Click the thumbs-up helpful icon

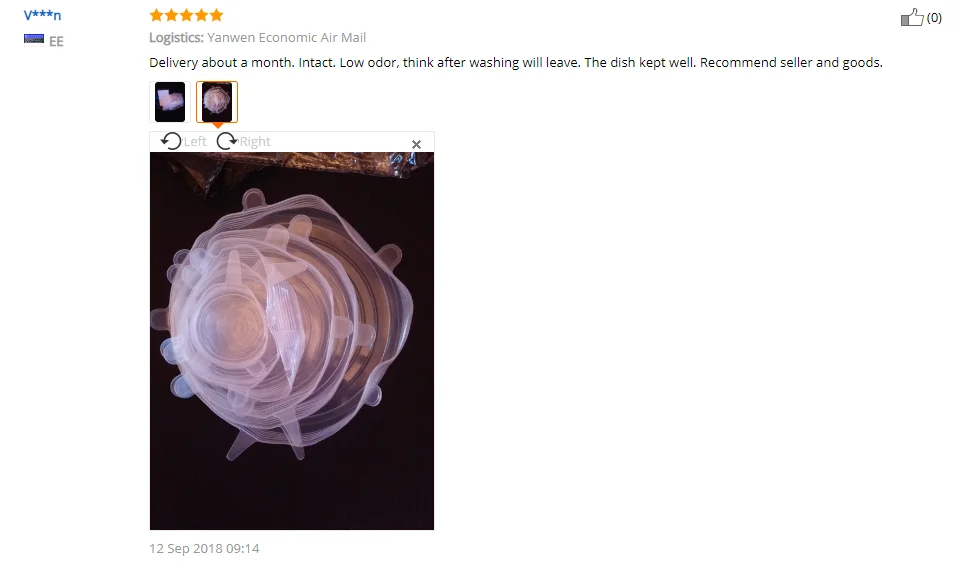pyautogui.click(x=912, y=17)
